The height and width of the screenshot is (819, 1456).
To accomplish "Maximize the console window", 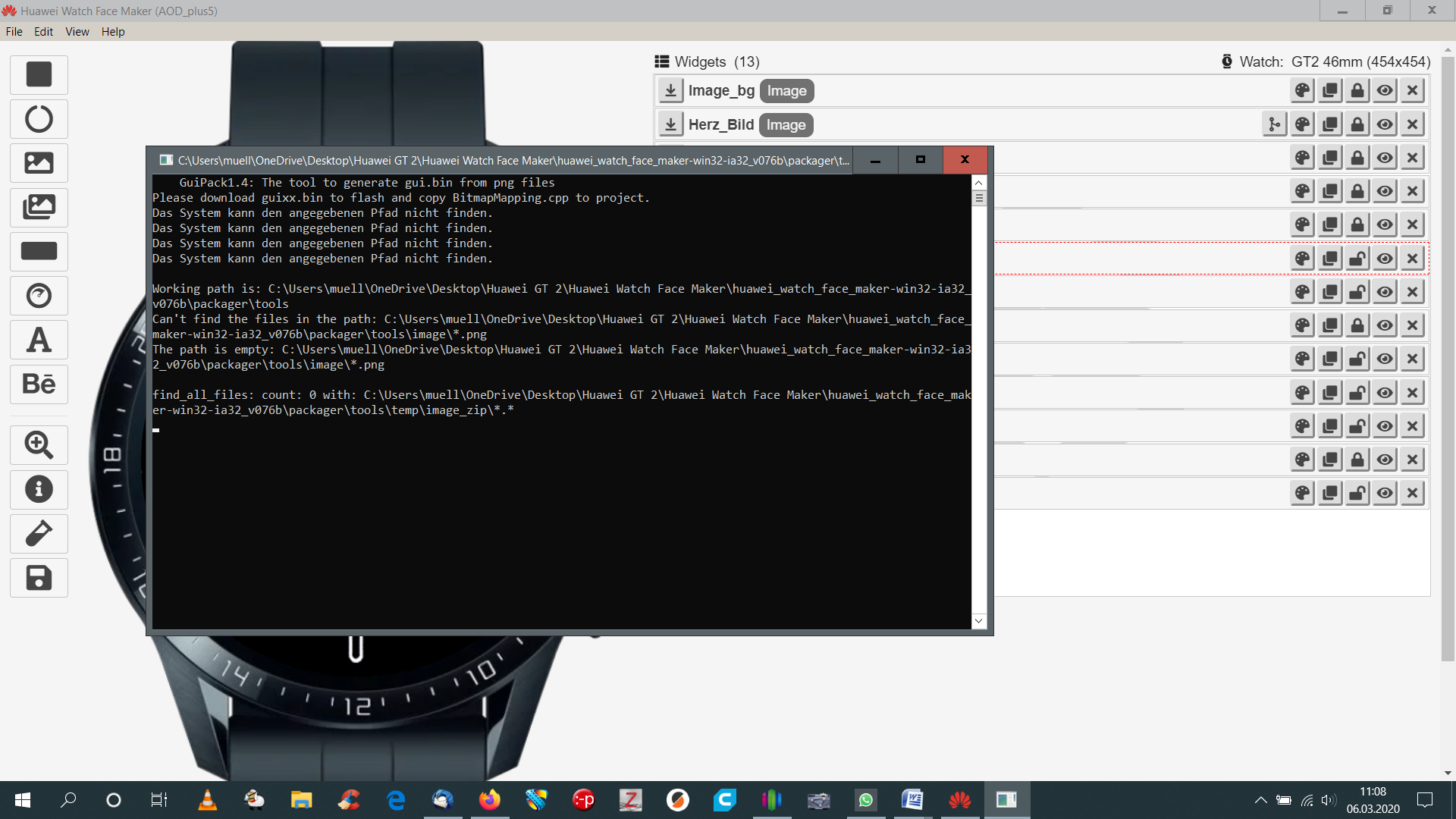I will [920, 160].
